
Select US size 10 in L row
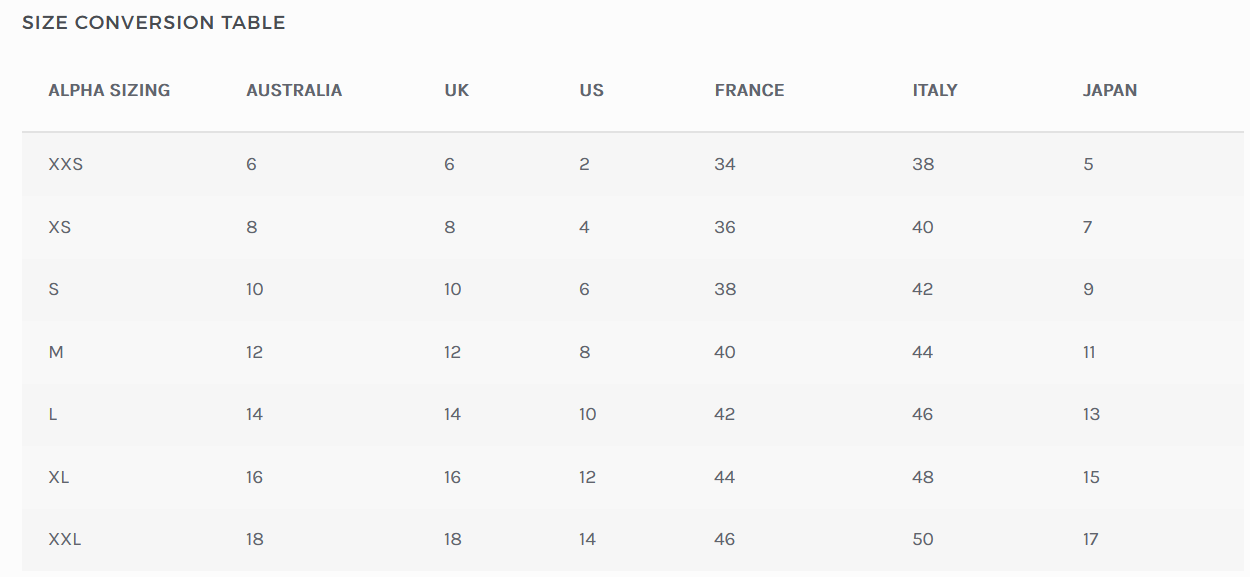(x=588, y=414)
